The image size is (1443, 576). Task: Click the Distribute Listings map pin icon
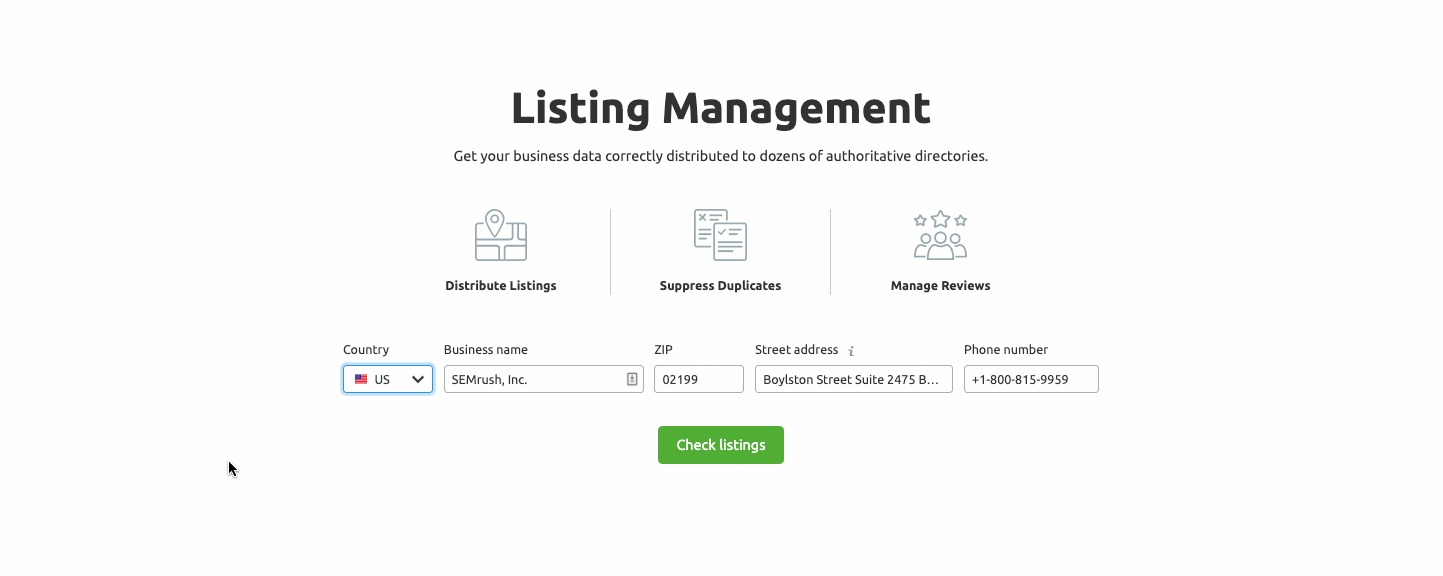(x=500, y=236)
